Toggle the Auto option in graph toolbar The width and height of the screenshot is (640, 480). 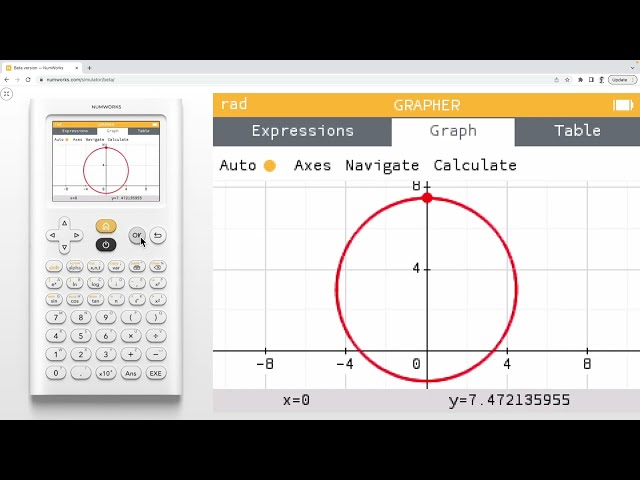coord(248,165)
